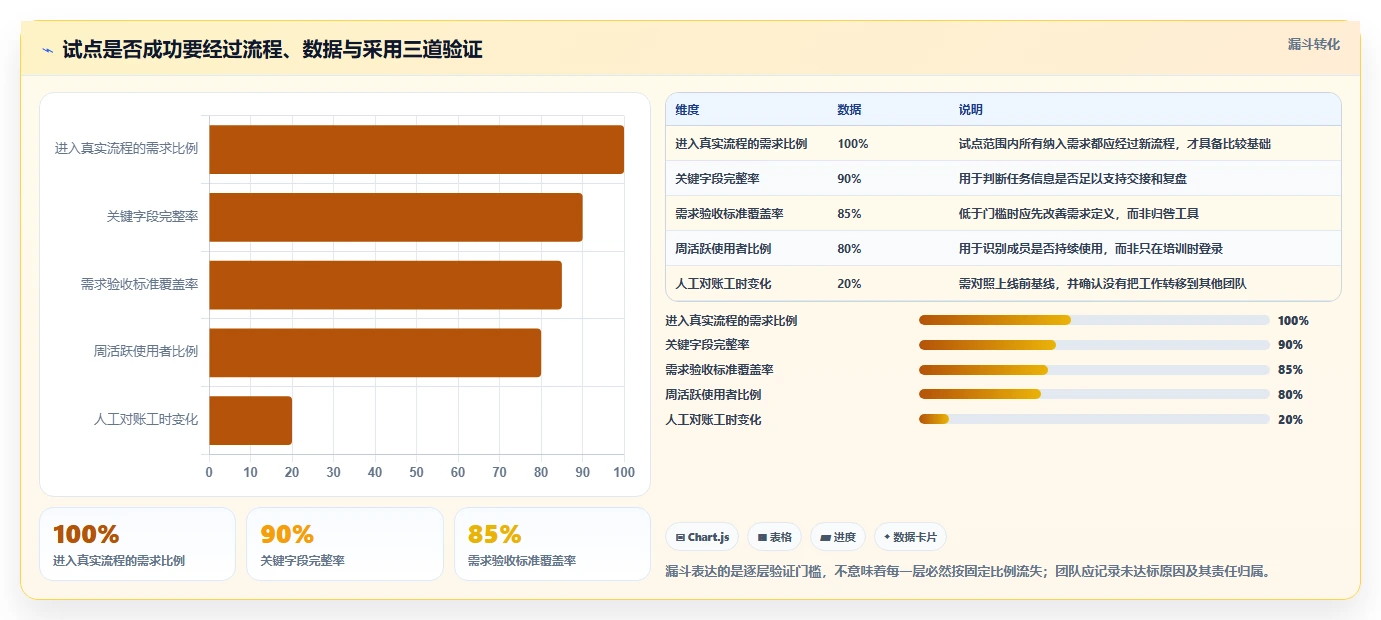Click the x-axis tick value 0

[x=209, y=472]
